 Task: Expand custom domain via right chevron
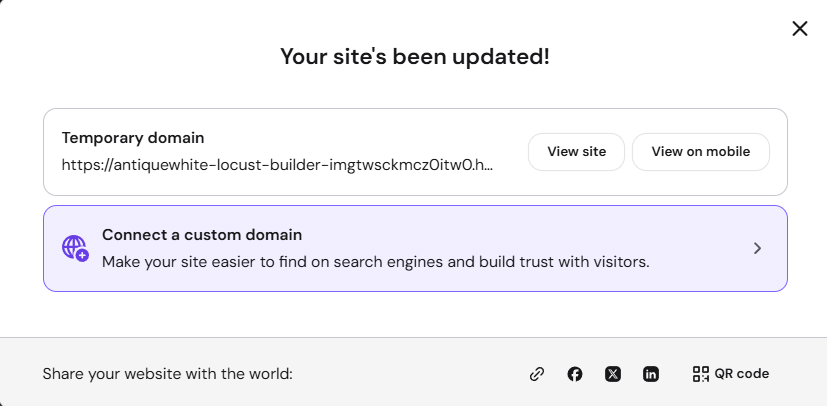pyautogui.click(x=757, y=248)
